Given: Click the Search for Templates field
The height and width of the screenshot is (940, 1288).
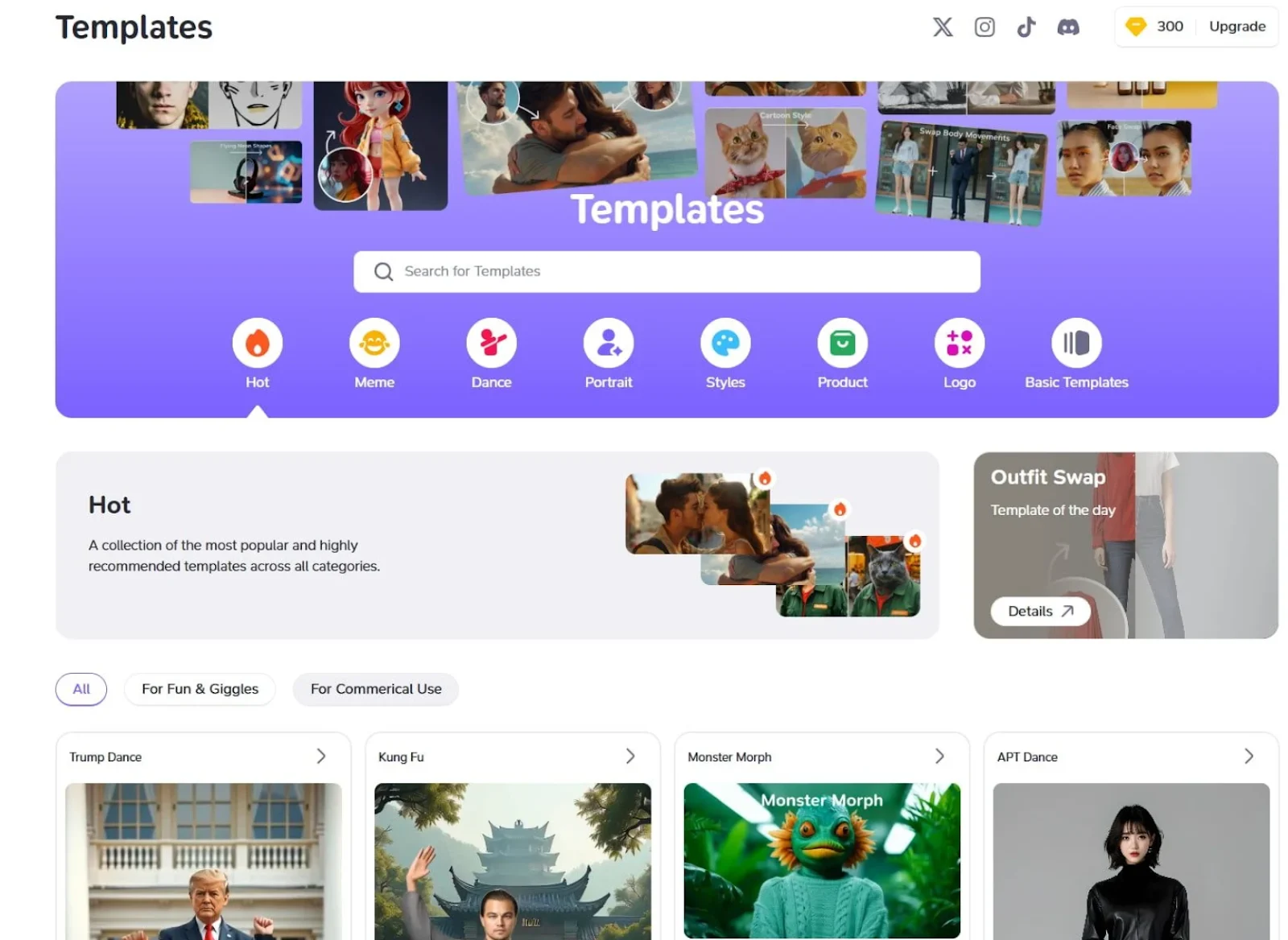Looking at the screenshot, I should point(667,272).
